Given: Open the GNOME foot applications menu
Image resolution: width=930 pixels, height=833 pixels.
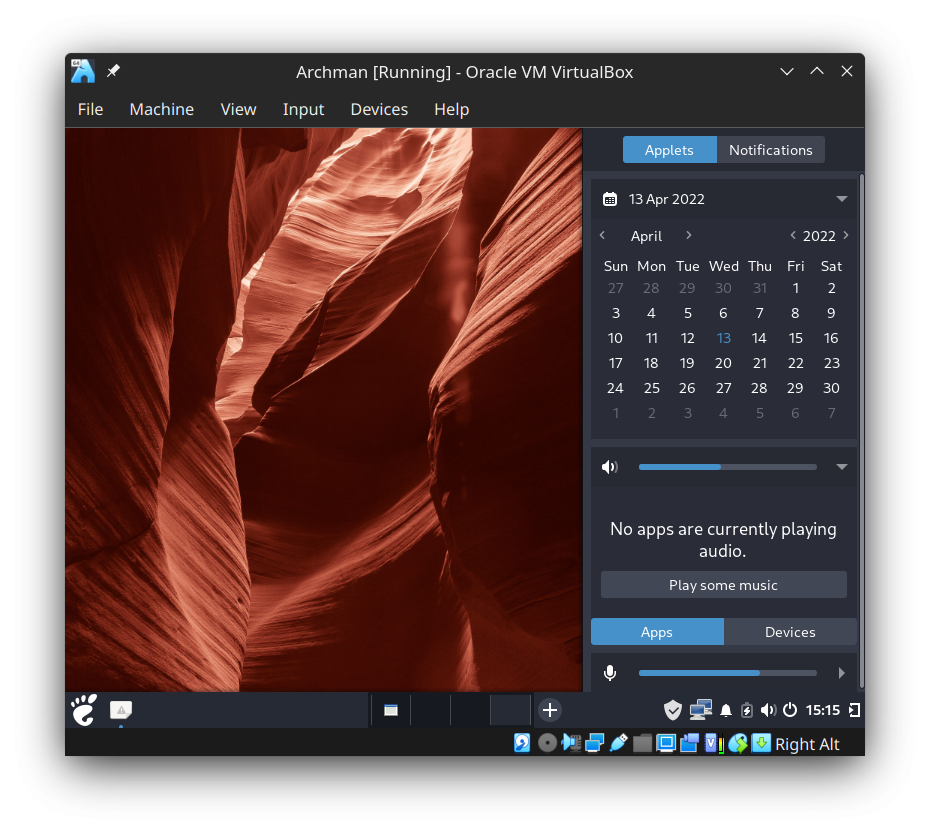Looking at the screenshot, I should click(x=84, y=710).
